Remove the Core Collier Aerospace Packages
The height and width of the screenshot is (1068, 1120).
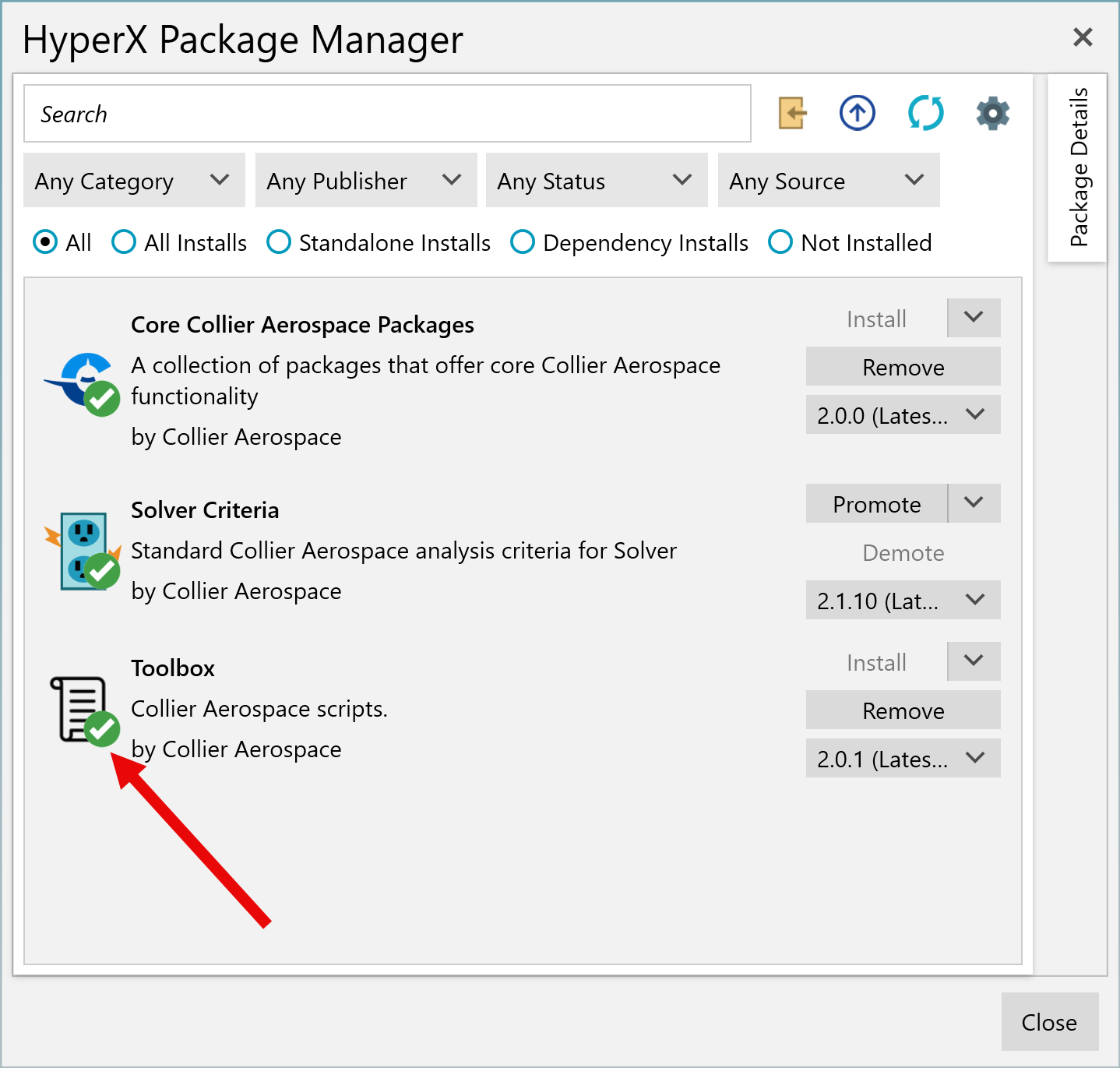[x=903, y=366]
